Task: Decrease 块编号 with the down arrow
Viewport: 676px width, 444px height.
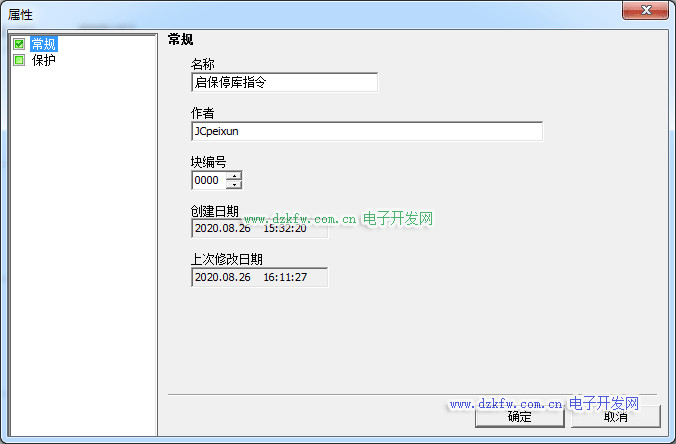Action: (234, 185)
